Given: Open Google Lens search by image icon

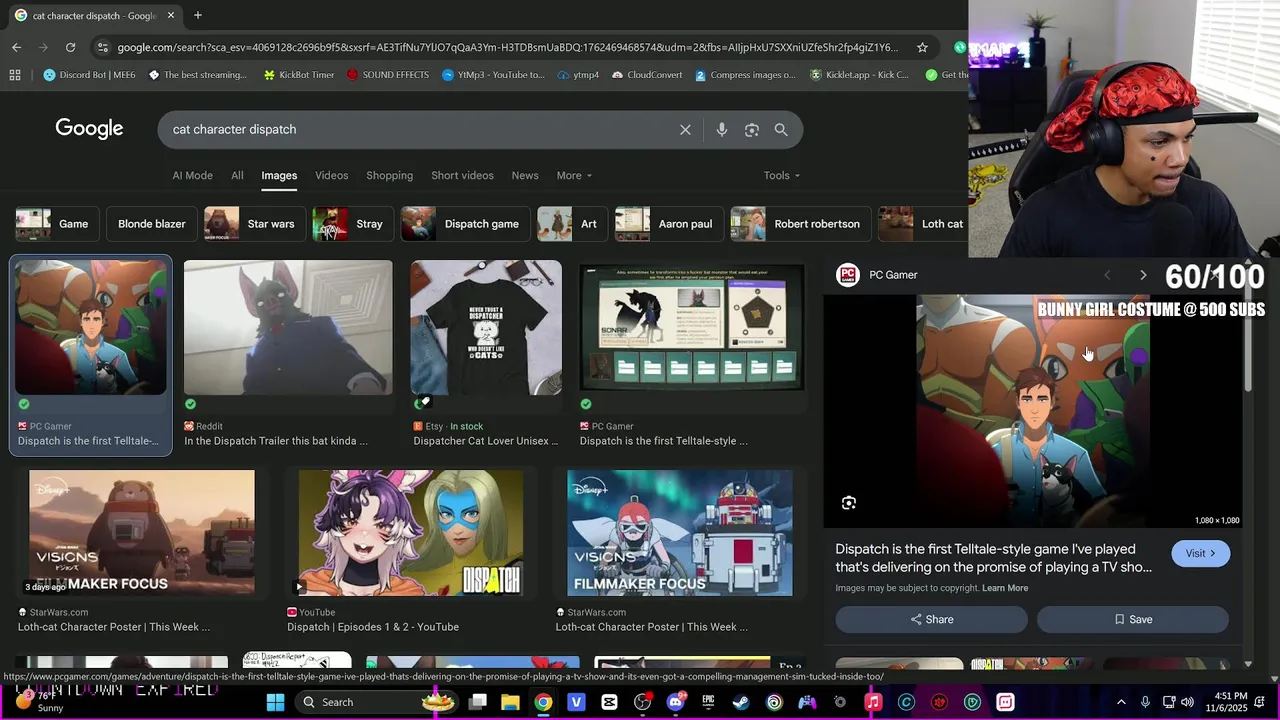Looking at the screenshot, I should tap(751, 130).
